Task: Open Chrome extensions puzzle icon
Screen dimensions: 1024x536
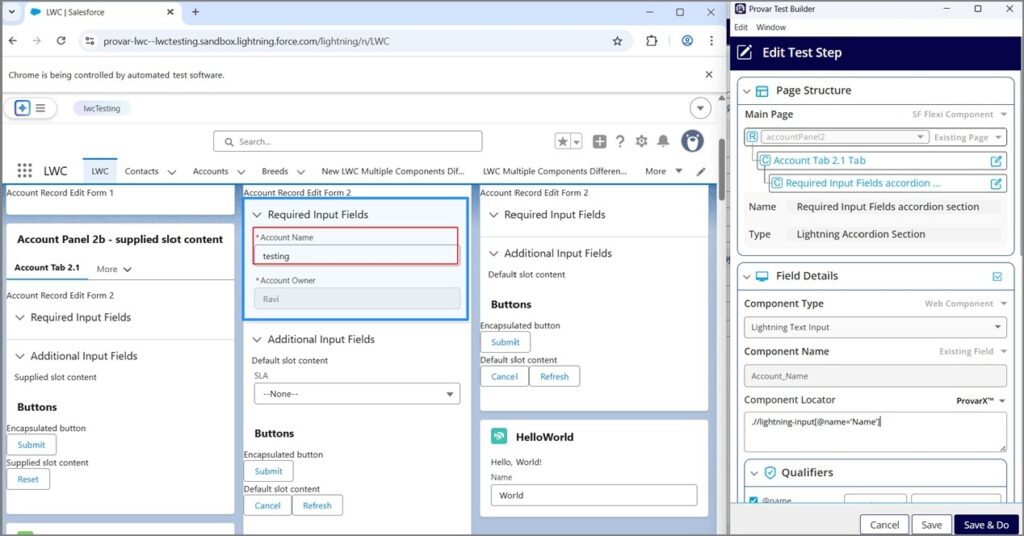Action: (x=652, y=41)
